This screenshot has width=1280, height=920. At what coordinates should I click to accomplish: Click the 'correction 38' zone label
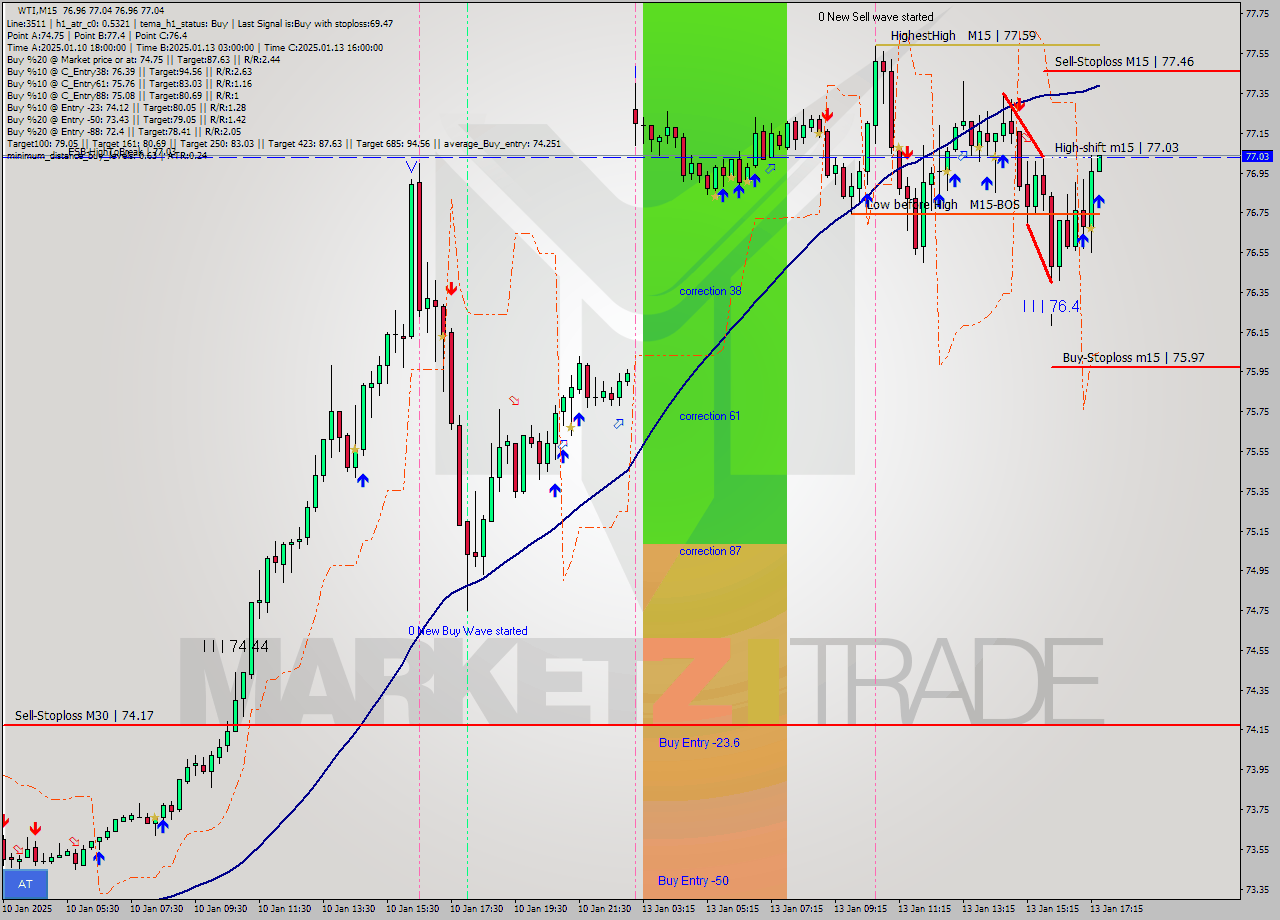point(710,291)
